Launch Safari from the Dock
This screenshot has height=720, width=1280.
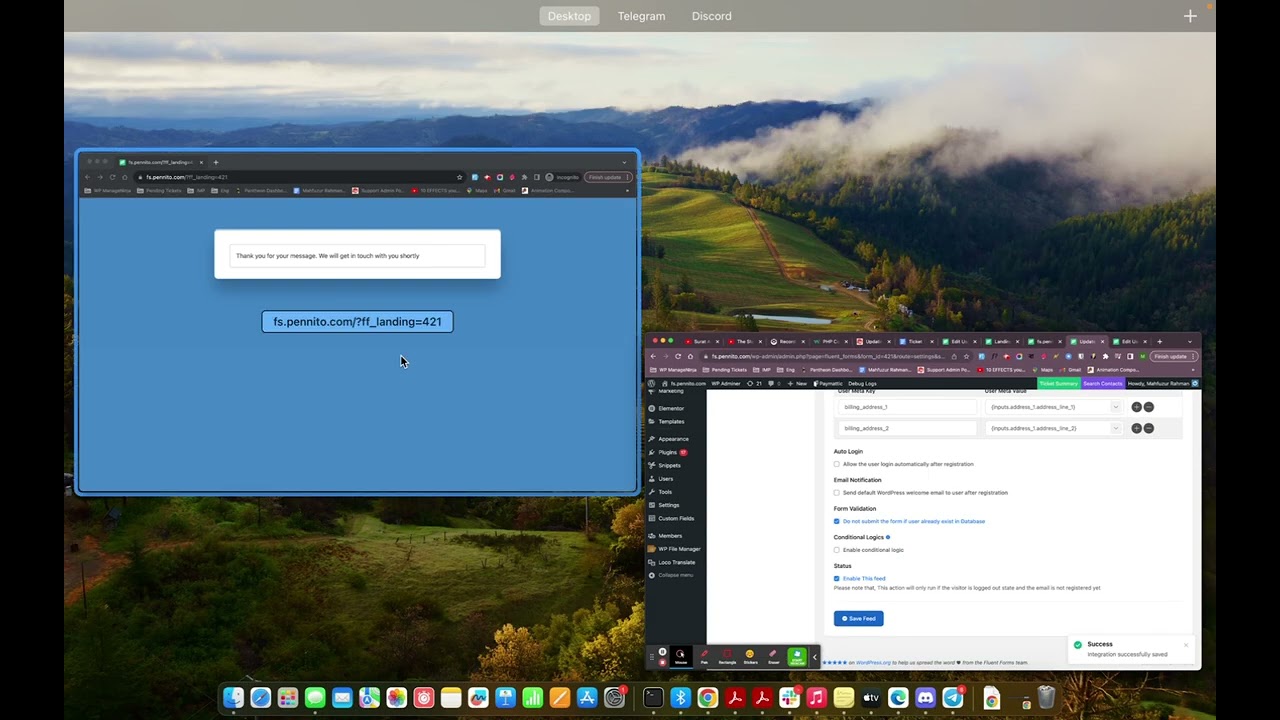click(x=260, y=697)
